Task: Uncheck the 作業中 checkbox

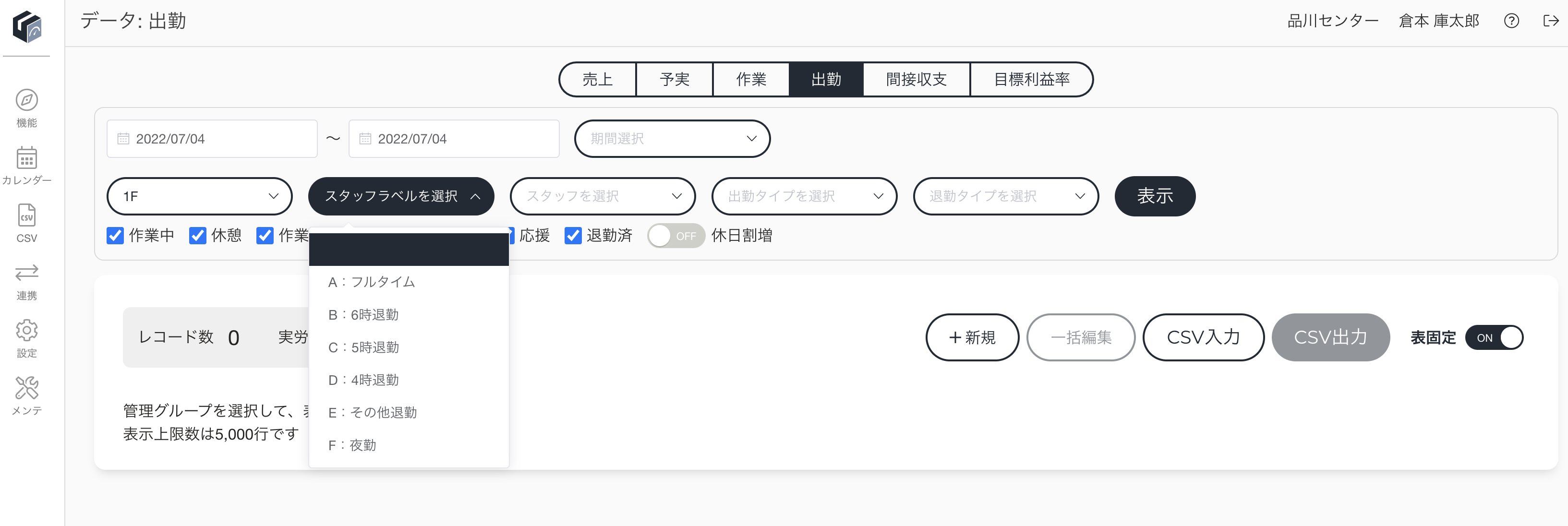Action: tap(115, 236)
